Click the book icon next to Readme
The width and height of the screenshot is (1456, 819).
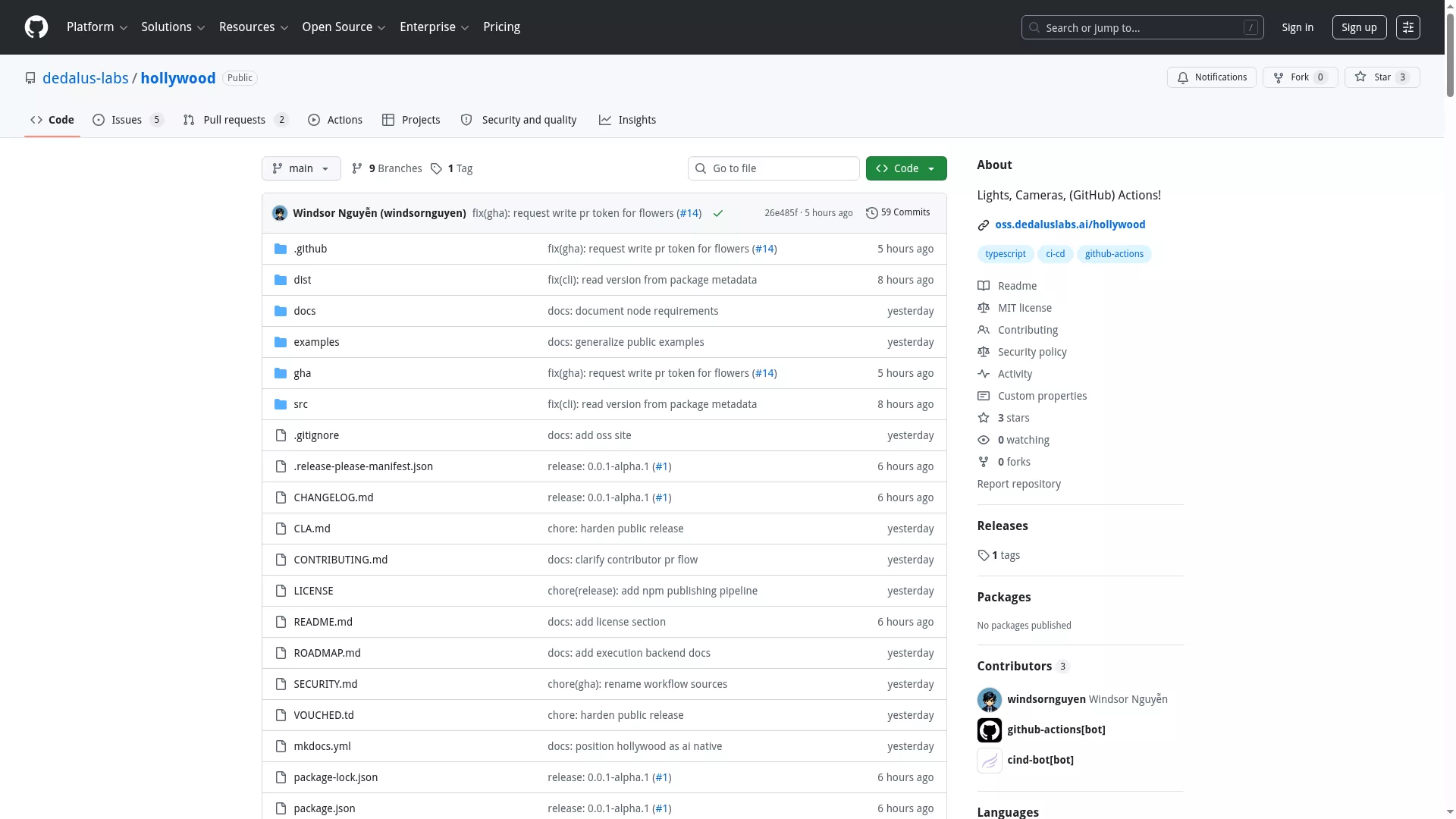pos(984,286)
